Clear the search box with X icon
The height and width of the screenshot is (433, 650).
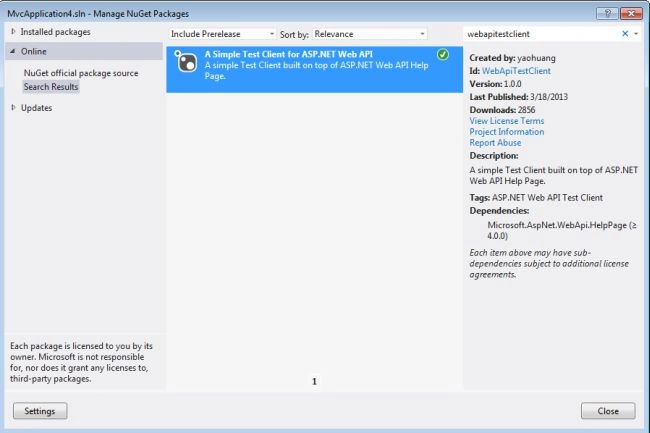click(x=625, y=34)
